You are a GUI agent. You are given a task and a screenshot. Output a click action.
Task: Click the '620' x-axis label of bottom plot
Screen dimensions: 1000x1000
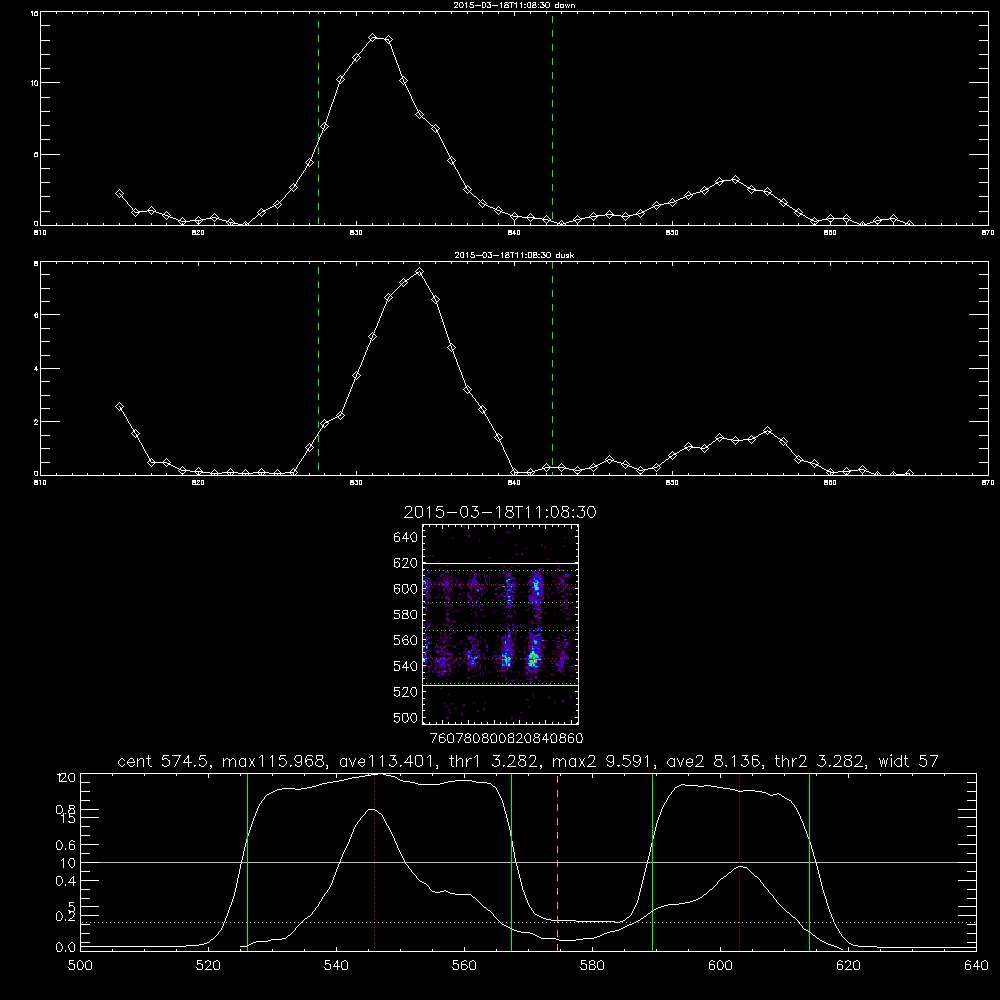click(848, 966)
